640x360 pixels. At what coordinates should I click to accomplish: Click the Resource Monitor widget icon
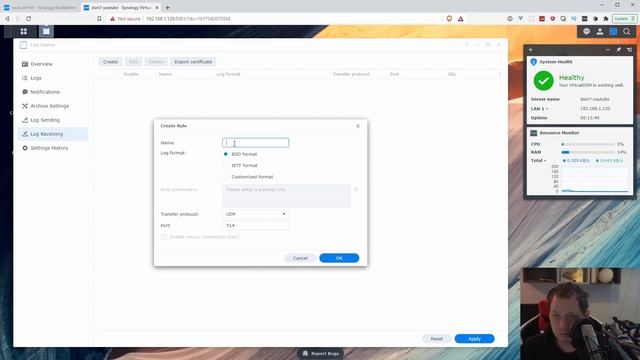click(533, 133)
